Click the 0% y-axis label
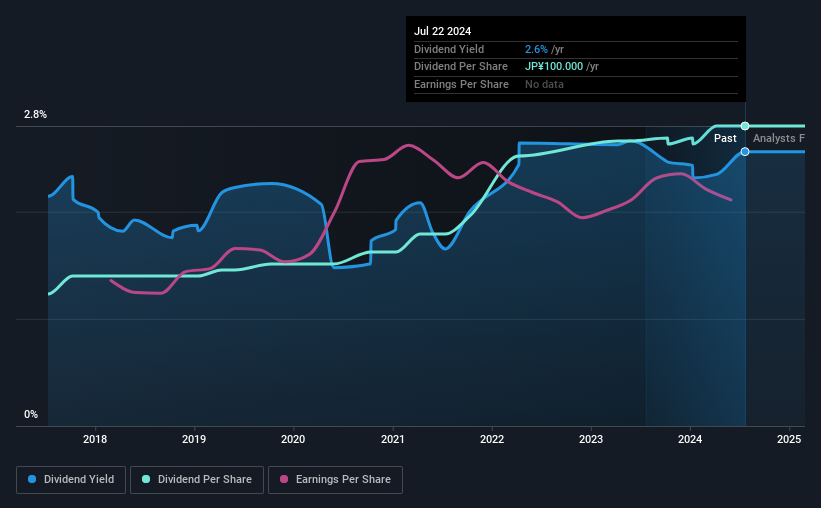 [x=31, y=414]
